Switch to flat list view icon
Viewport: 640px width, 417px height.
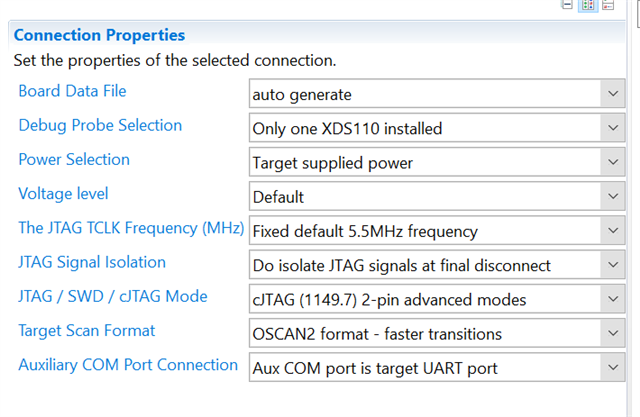point(608,5)
